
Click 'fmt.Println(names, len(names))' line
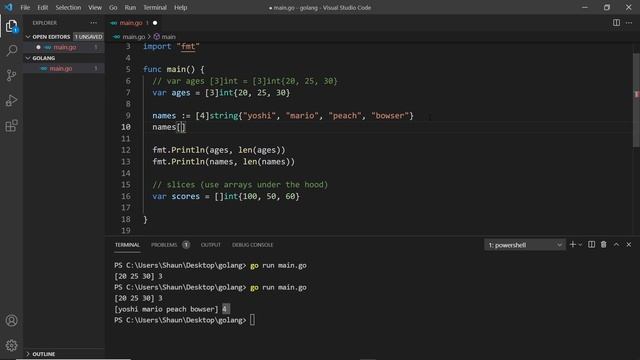(223, 162)
